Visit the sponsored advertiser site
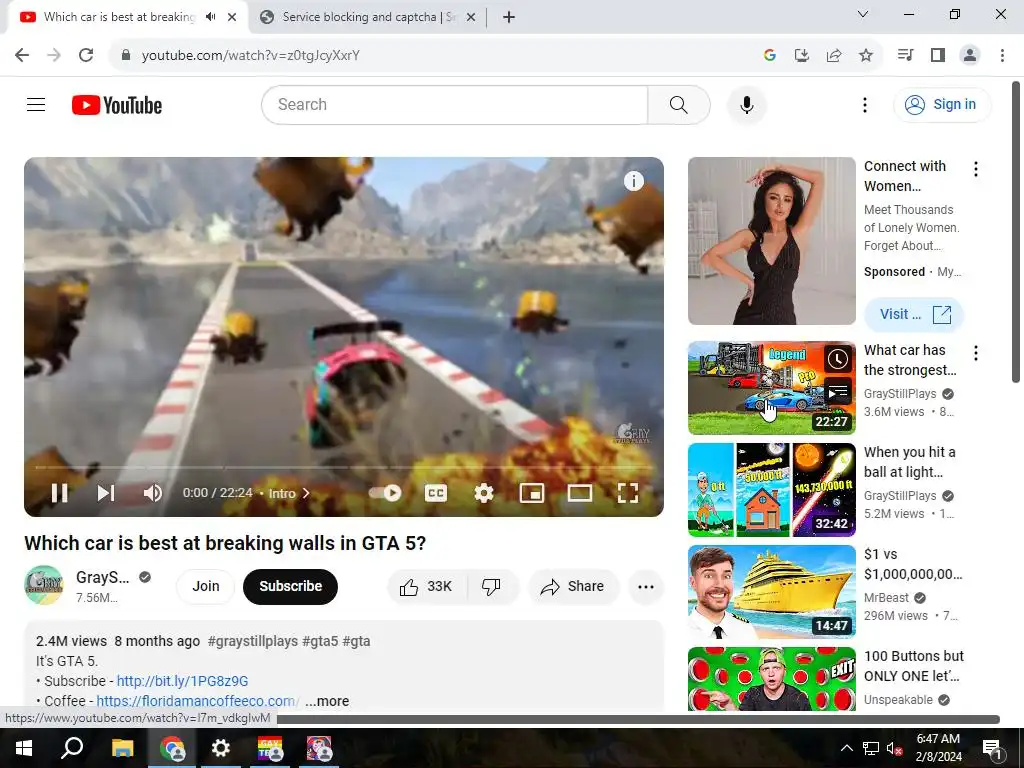The height and width of the screenshot is (768, 1024). pos(914,314)
